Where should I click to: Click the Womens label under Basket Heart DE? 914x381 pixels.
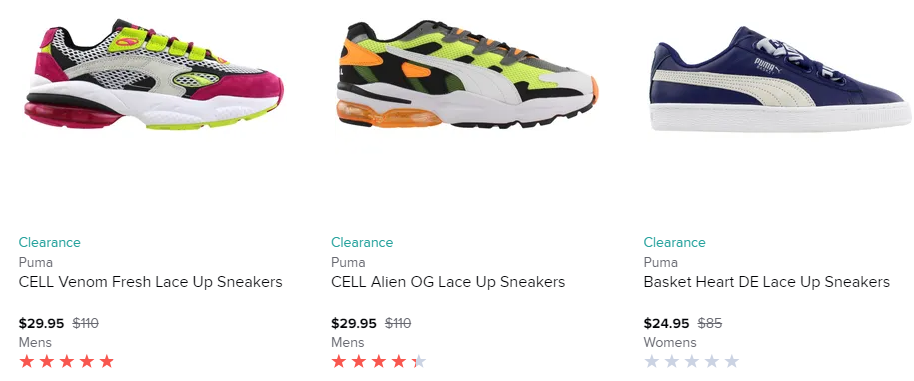click(670, 343)
